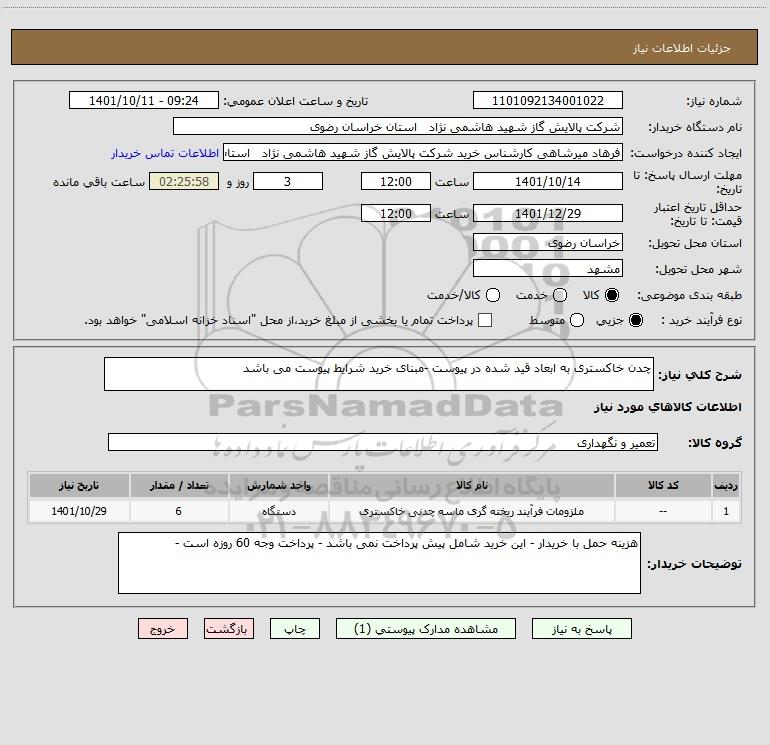Image resolution: width=770 pixels, height=745 pixels.
Task: Select the کالا/خدمت radio button
Action: 493,295
